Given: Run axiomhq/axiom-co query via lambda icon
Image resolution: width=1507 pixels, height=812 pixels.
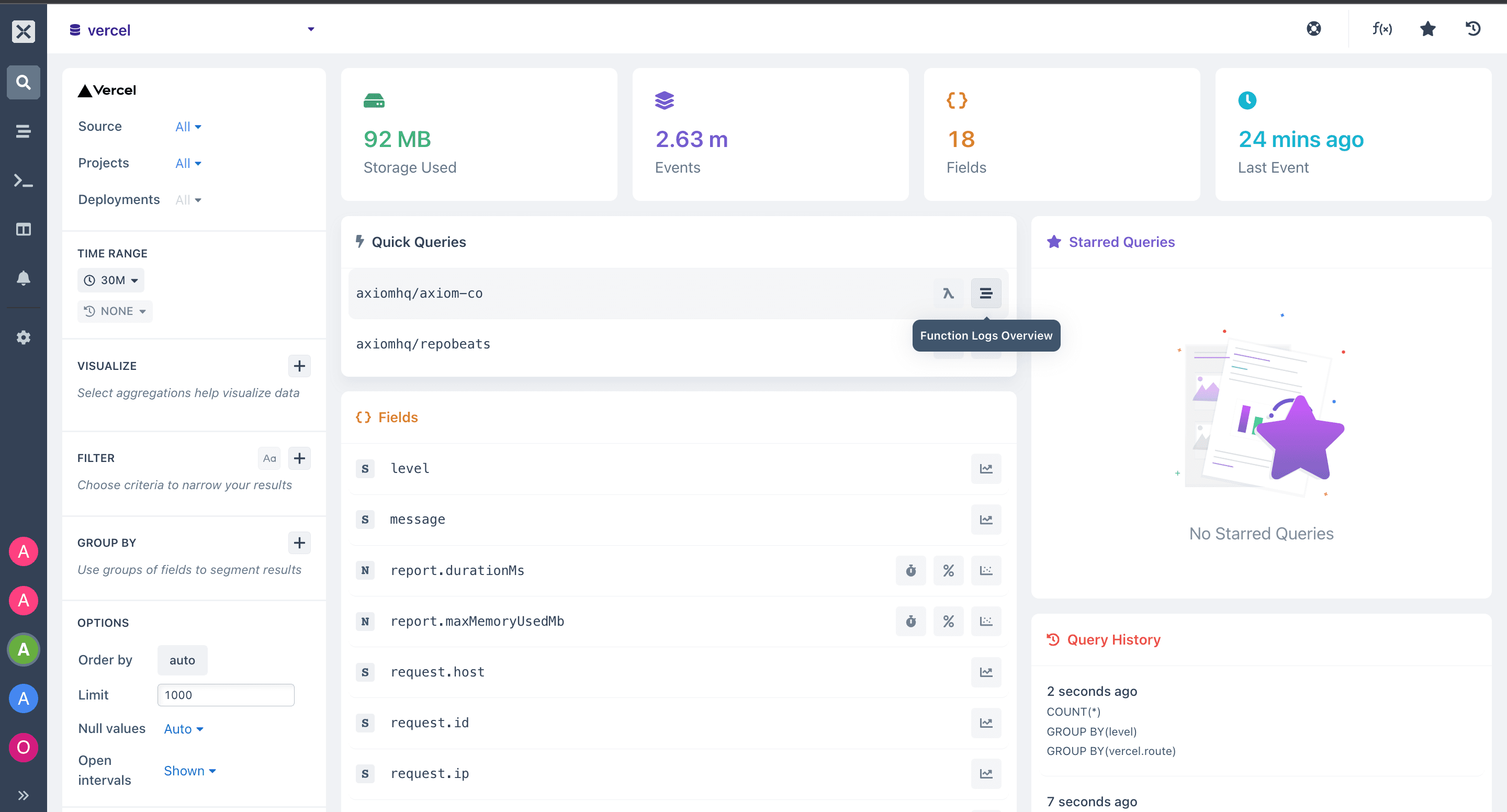Looking at the screenshot, I should [x=948, y=293].
